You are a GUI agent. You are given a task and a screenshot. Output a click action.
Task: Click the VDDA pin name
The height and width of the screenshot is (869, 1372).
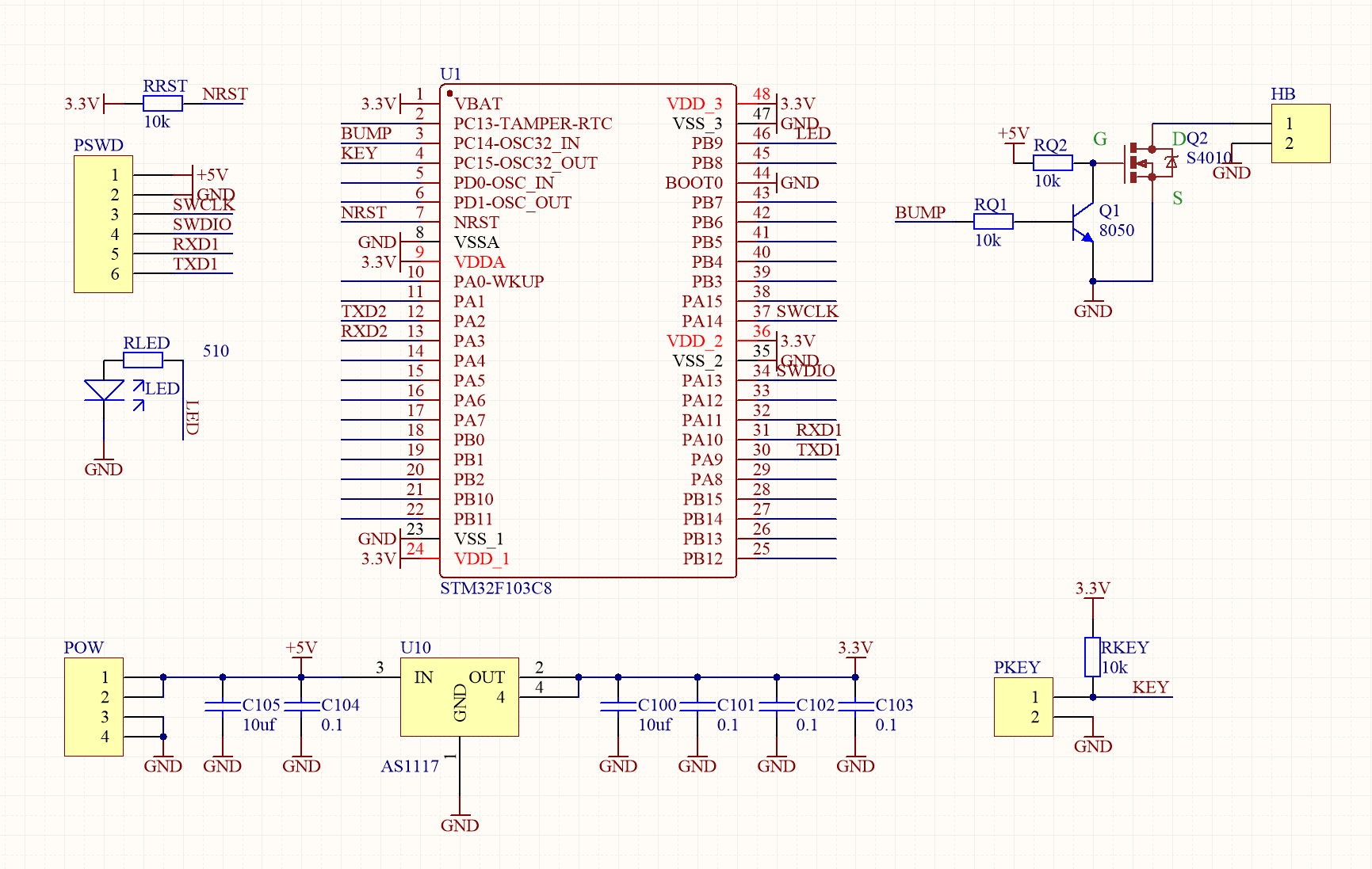point(479,262)
